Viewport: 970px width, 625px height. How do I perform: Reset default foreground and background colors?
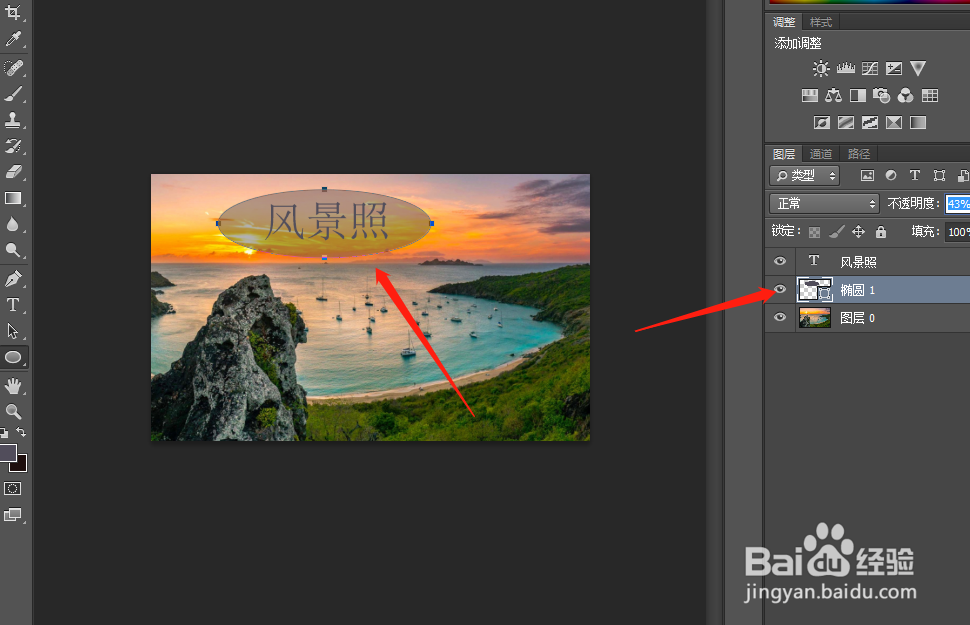pos(4,433)
